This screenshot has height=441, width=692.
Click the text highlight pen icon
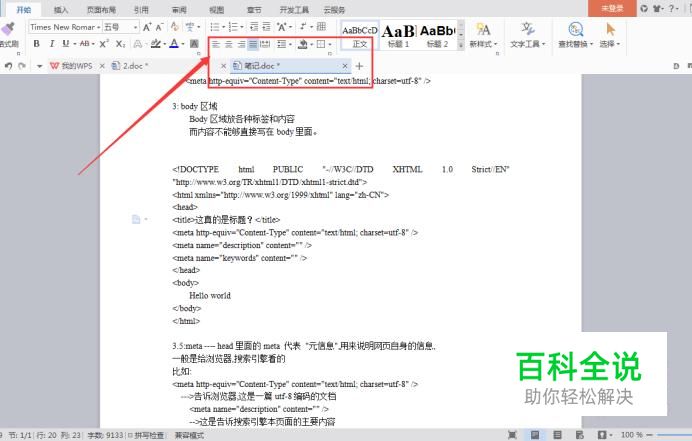155,44
